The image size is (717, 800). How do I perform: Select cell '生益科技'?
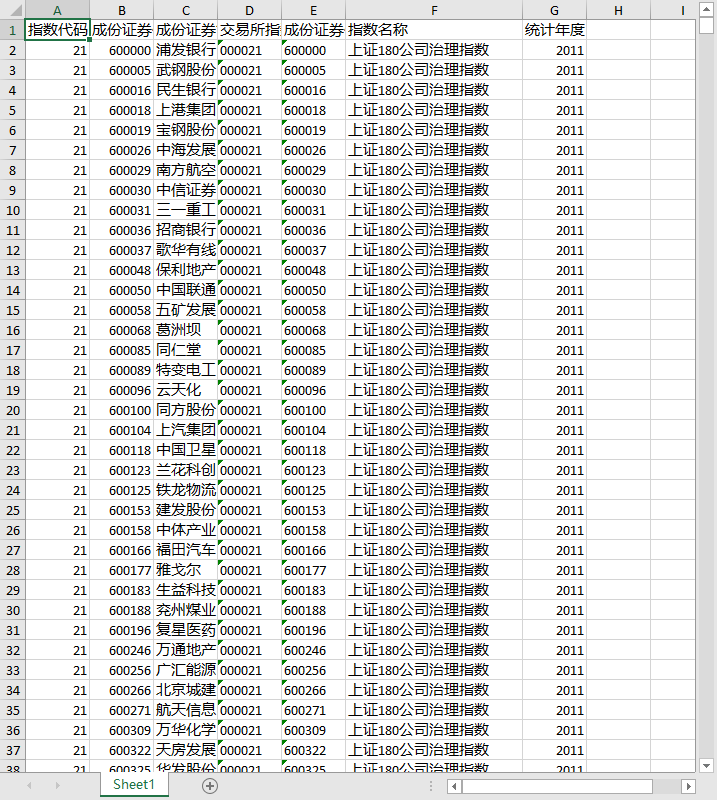tap(186, 590)
